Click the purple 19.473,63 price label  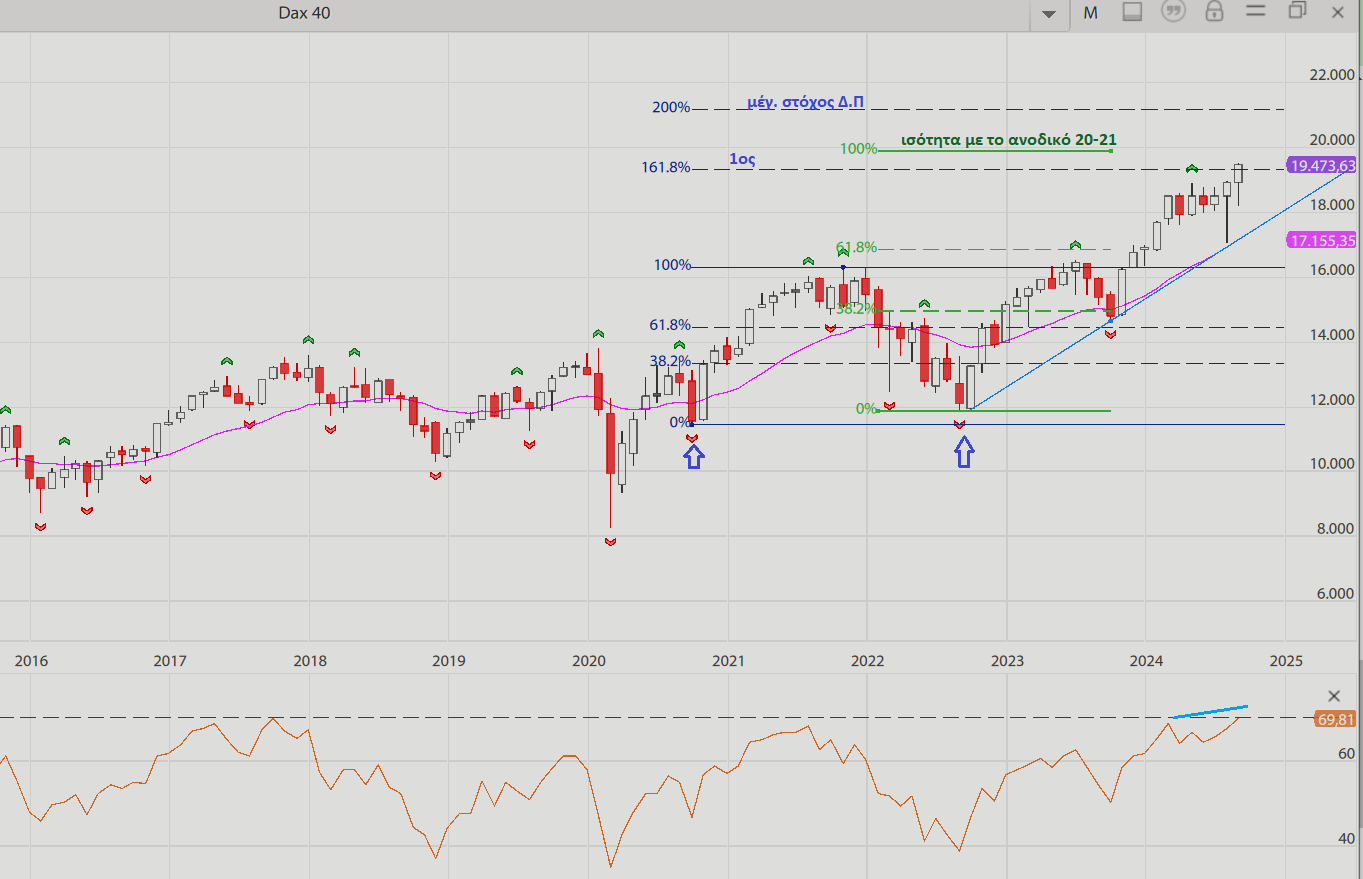pyautogui.click(x=1322, y=166)
